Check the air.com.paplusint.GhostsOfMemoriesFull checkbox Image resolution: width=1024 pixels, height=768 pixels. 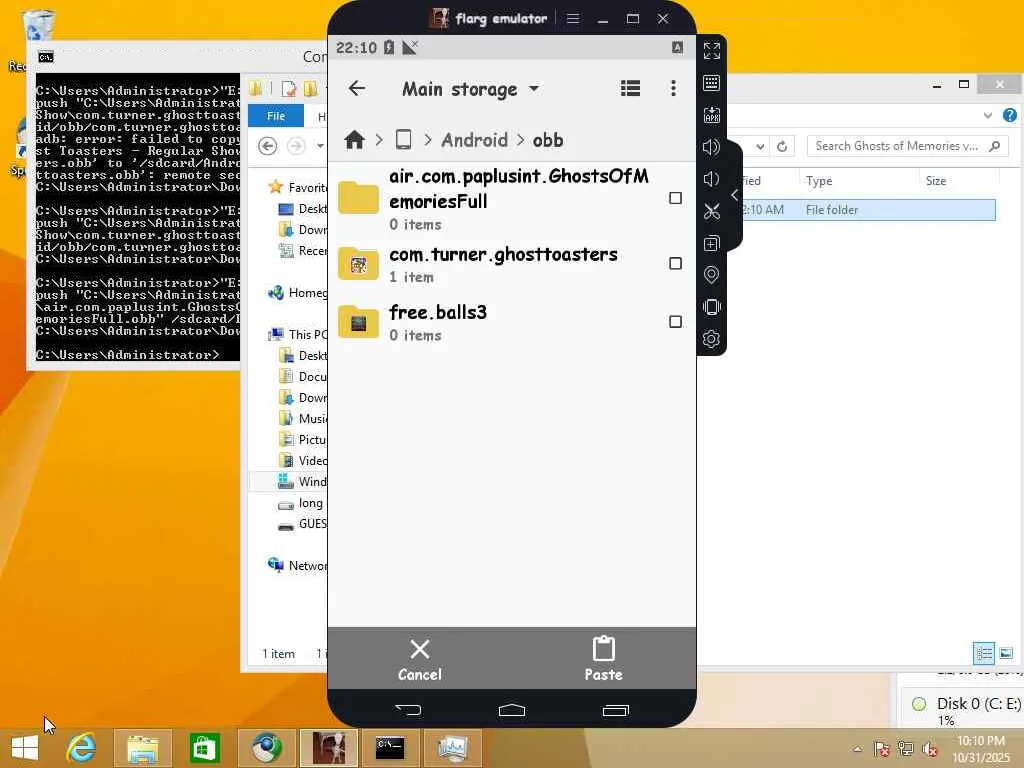(675, 198)
